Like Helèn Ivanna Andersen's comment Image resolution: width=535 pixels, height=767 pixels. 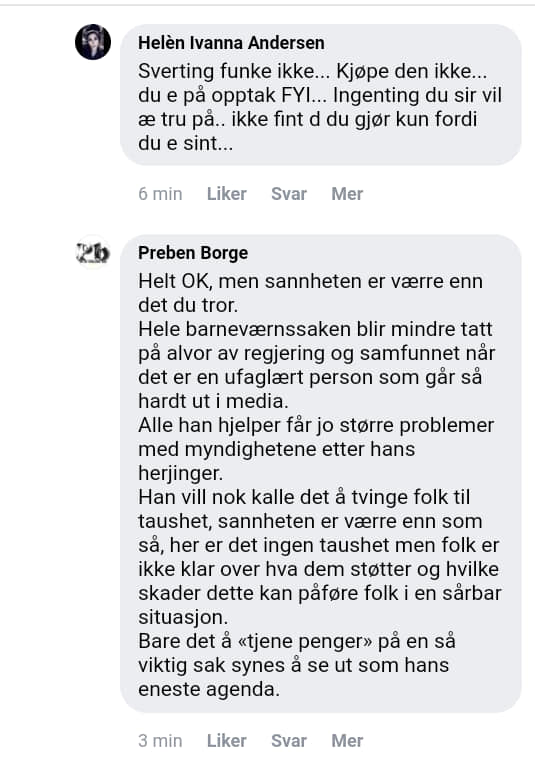(x=226, y=194)
